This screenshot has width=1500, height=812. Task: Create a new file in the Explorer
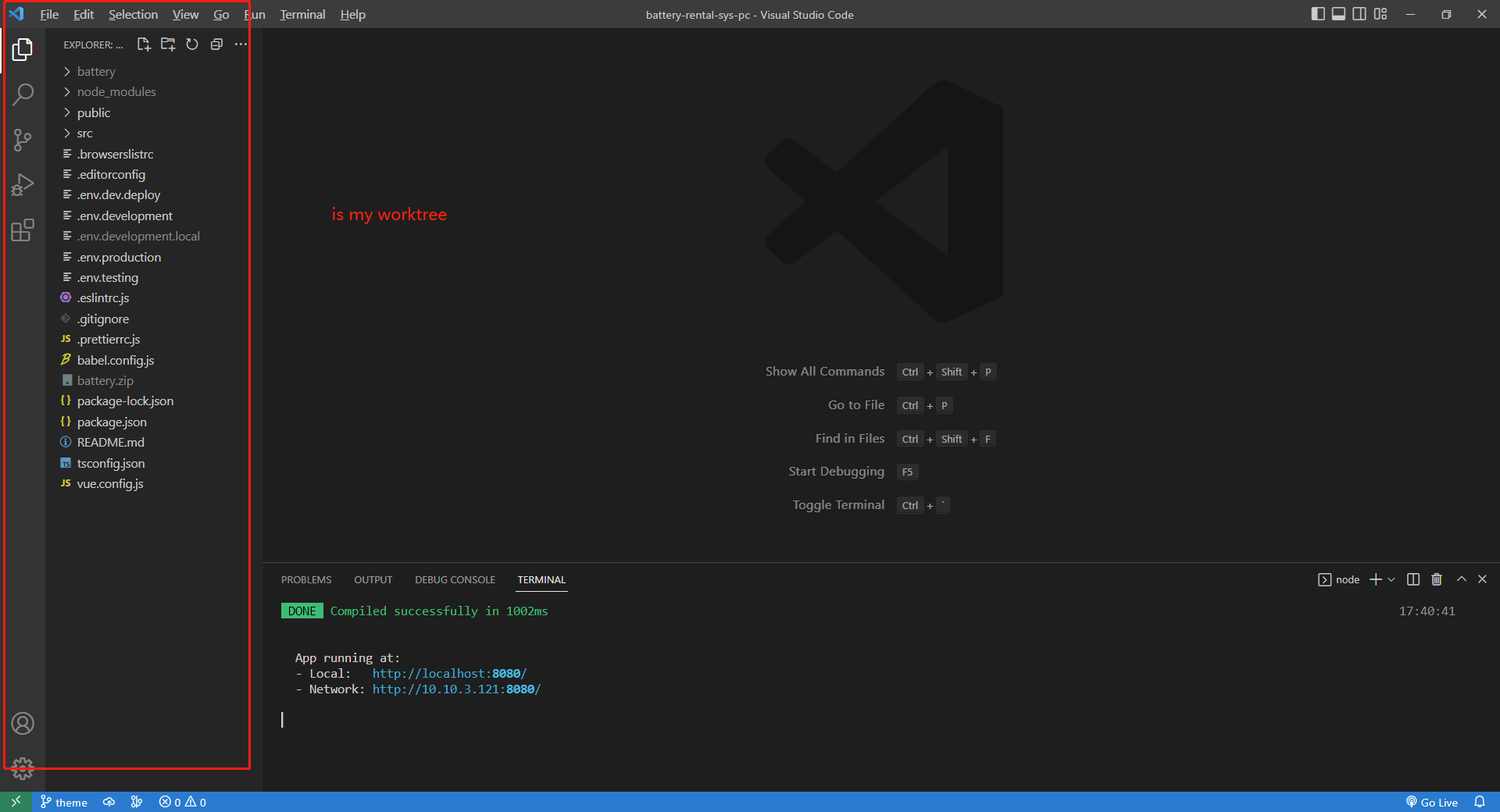tap(144, 45)
